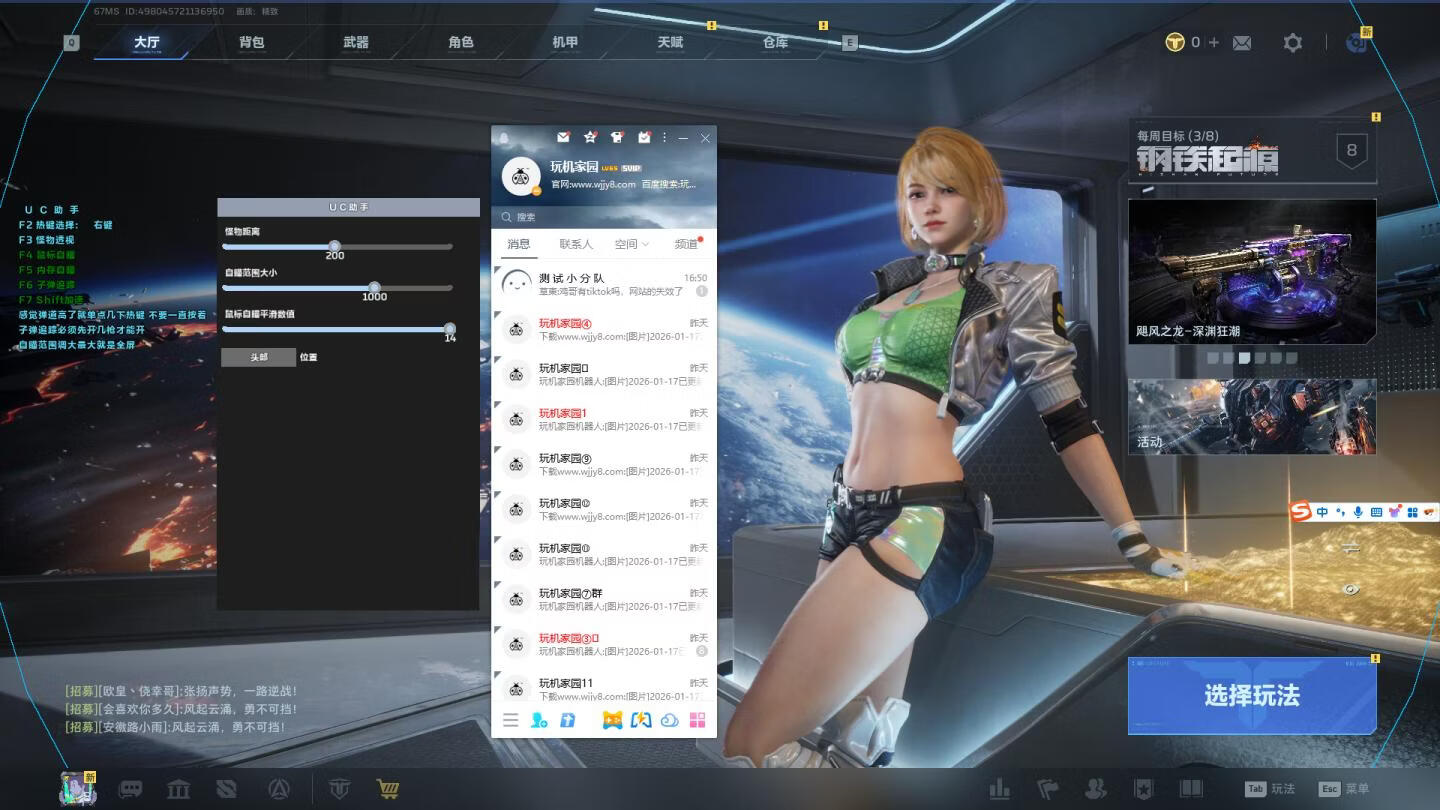Toggle the eye visibility icon on right
Viewport: 1440px width, 810px height.
pyautogui.click(x=1351, y=590)
